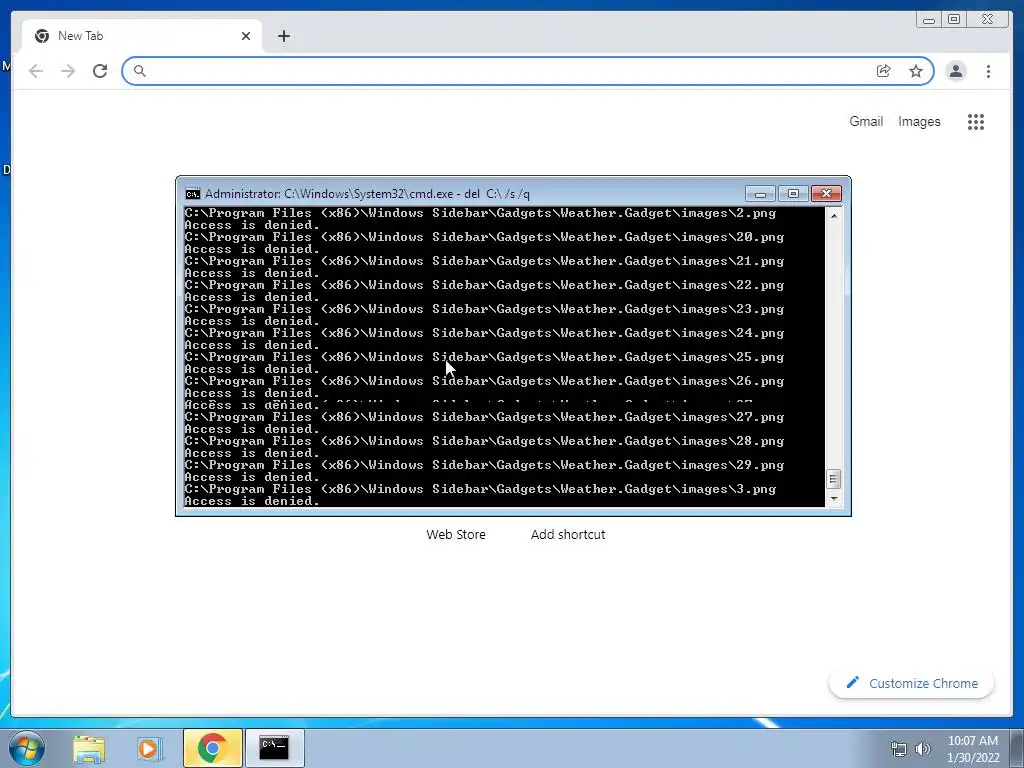Image resolution: width=1024 pixels, height=768 pixels.
Task: Open the Windows Start menu orb
Action: click(x=27, y=748)
